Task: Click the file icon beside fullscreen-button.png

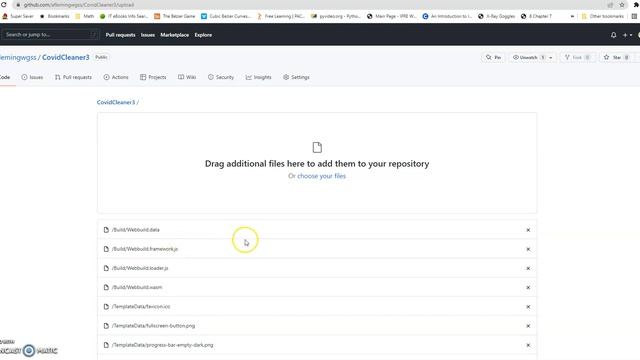Action: pyautogui.click(x=106, y=326)
